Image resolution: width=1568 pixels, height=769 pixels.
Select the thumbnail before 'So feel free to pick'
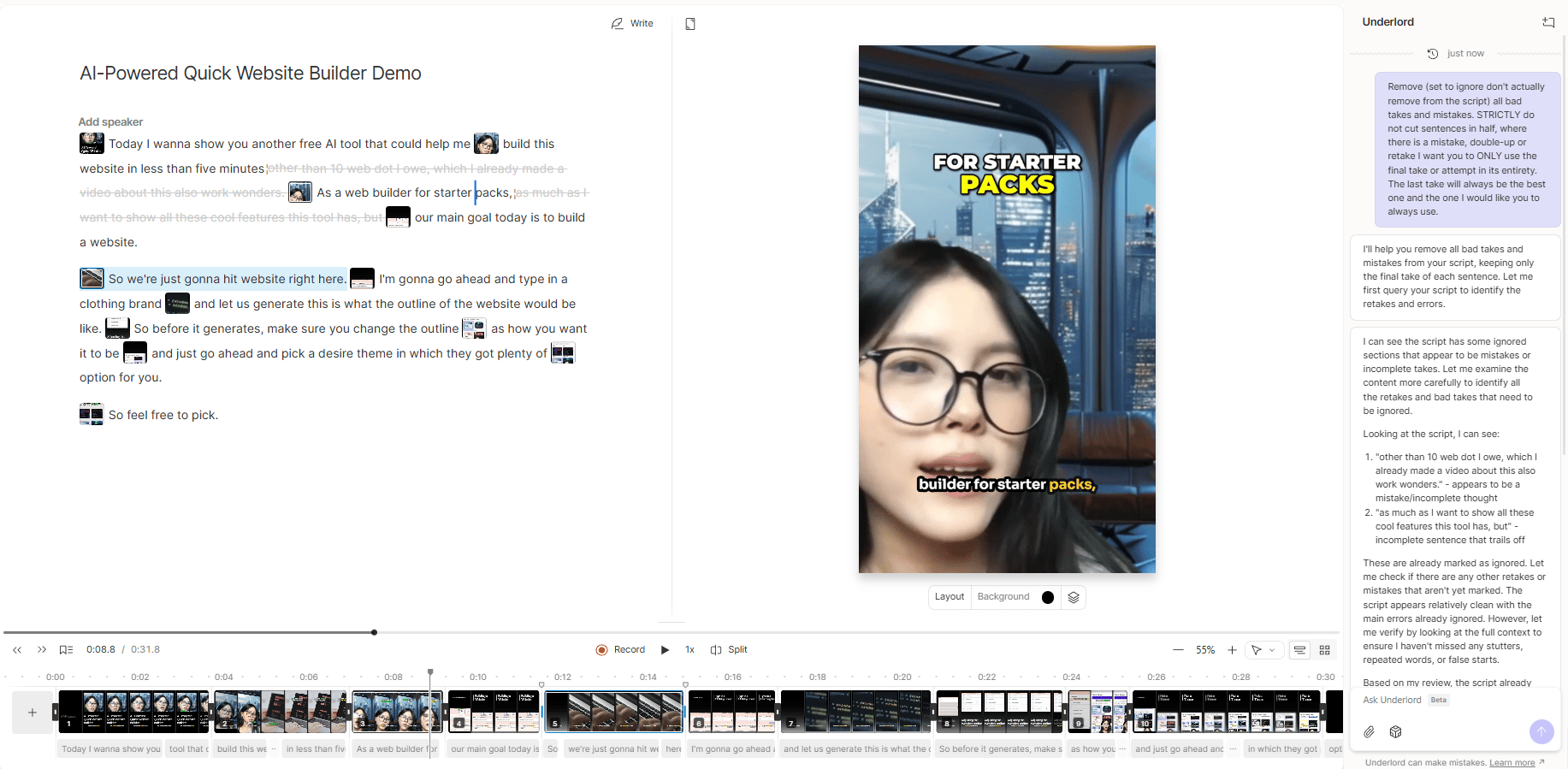tap(92, 414)
